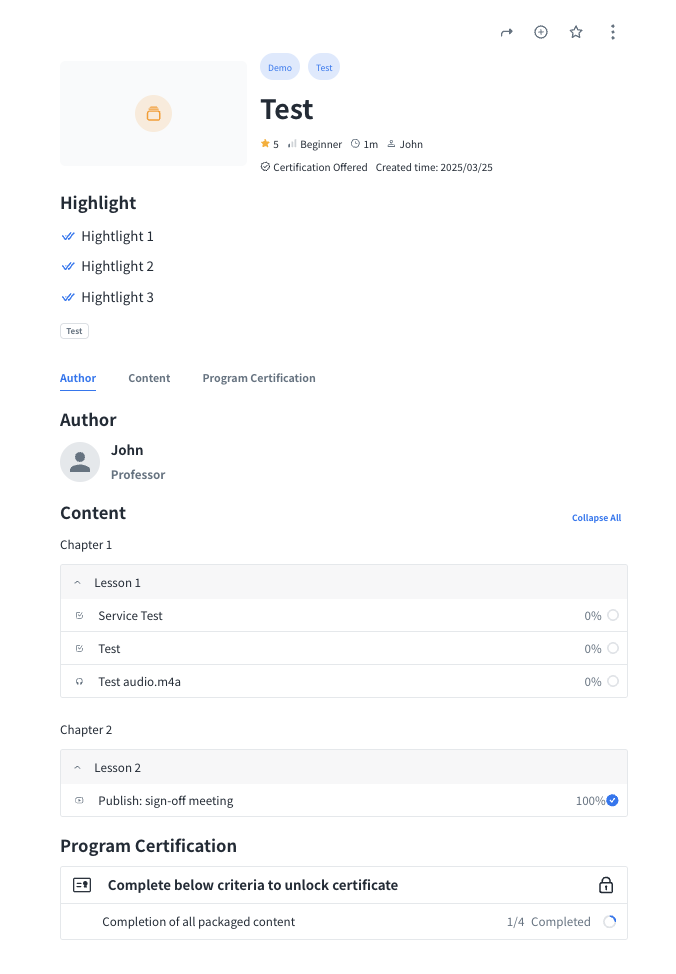Click the add plus circle icon
This screenshot has width=676, height=974.
tap(541, 32)
